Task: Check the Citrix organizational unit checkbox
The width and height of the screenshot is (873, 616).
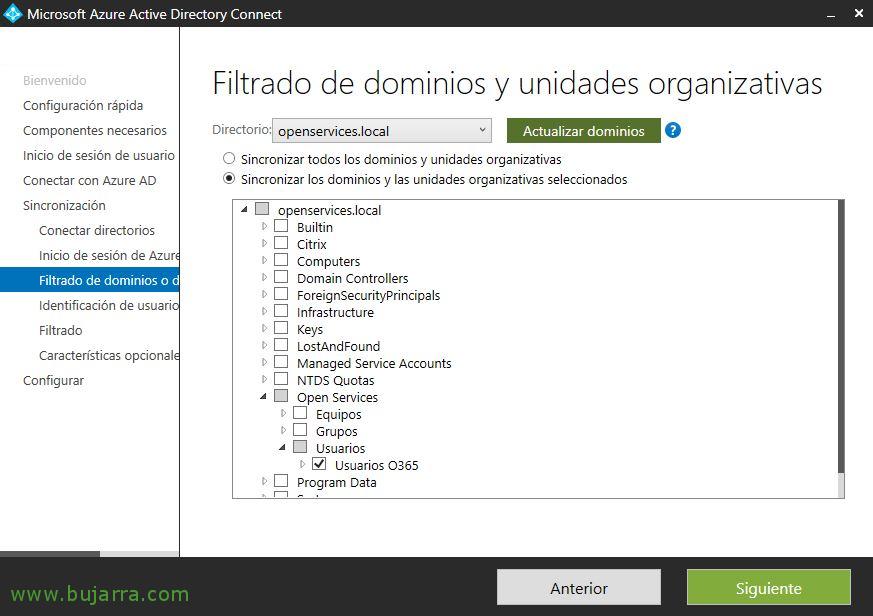Action: coord(281,244)
